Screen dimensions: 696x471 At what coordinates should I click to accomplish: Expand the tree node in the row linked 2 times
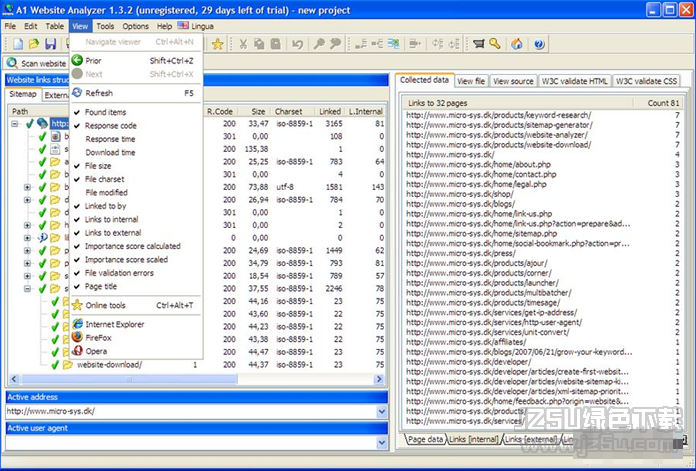(x=28, y=226)
